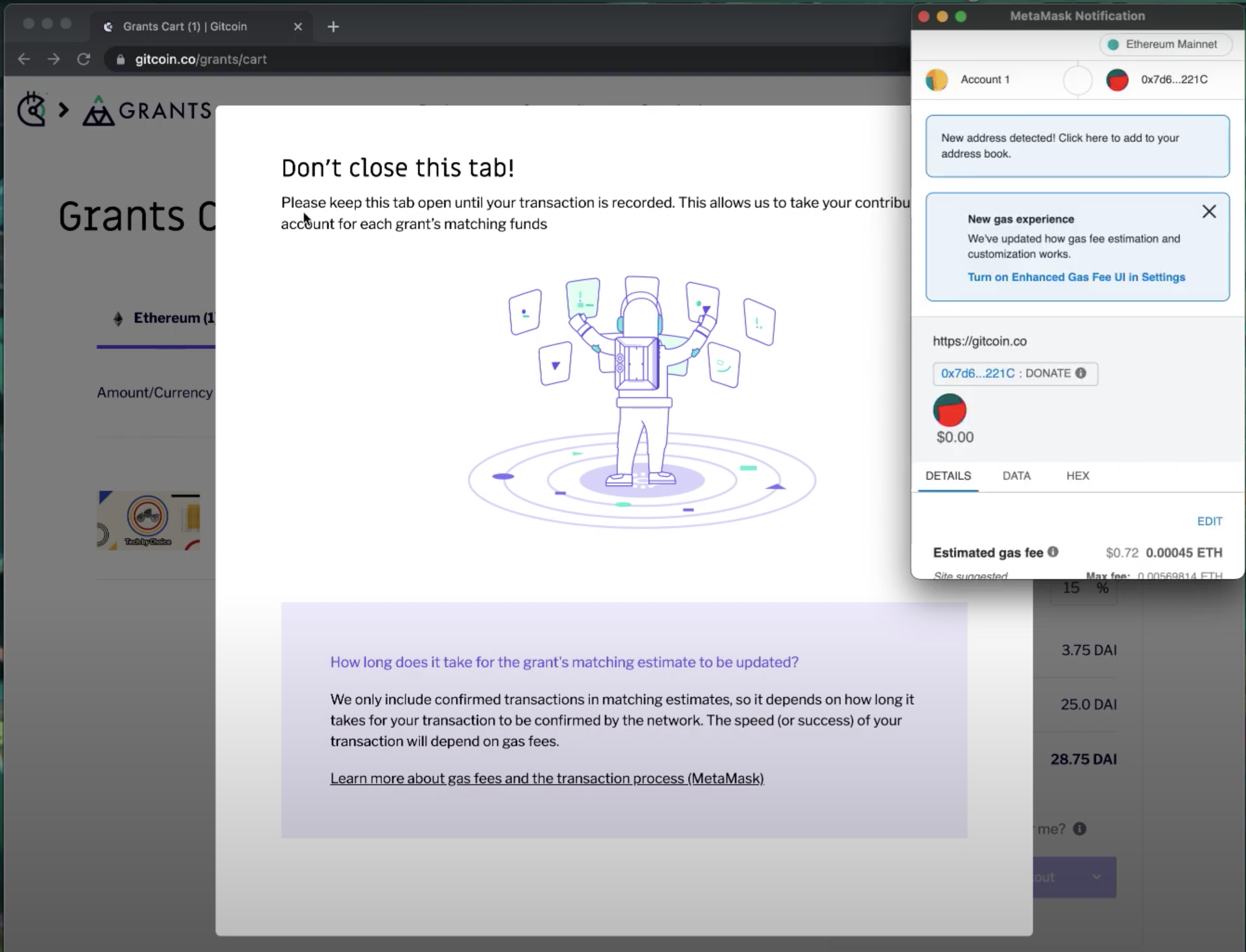Click the New address detected banner
1246x952 pixels.
1077,146
